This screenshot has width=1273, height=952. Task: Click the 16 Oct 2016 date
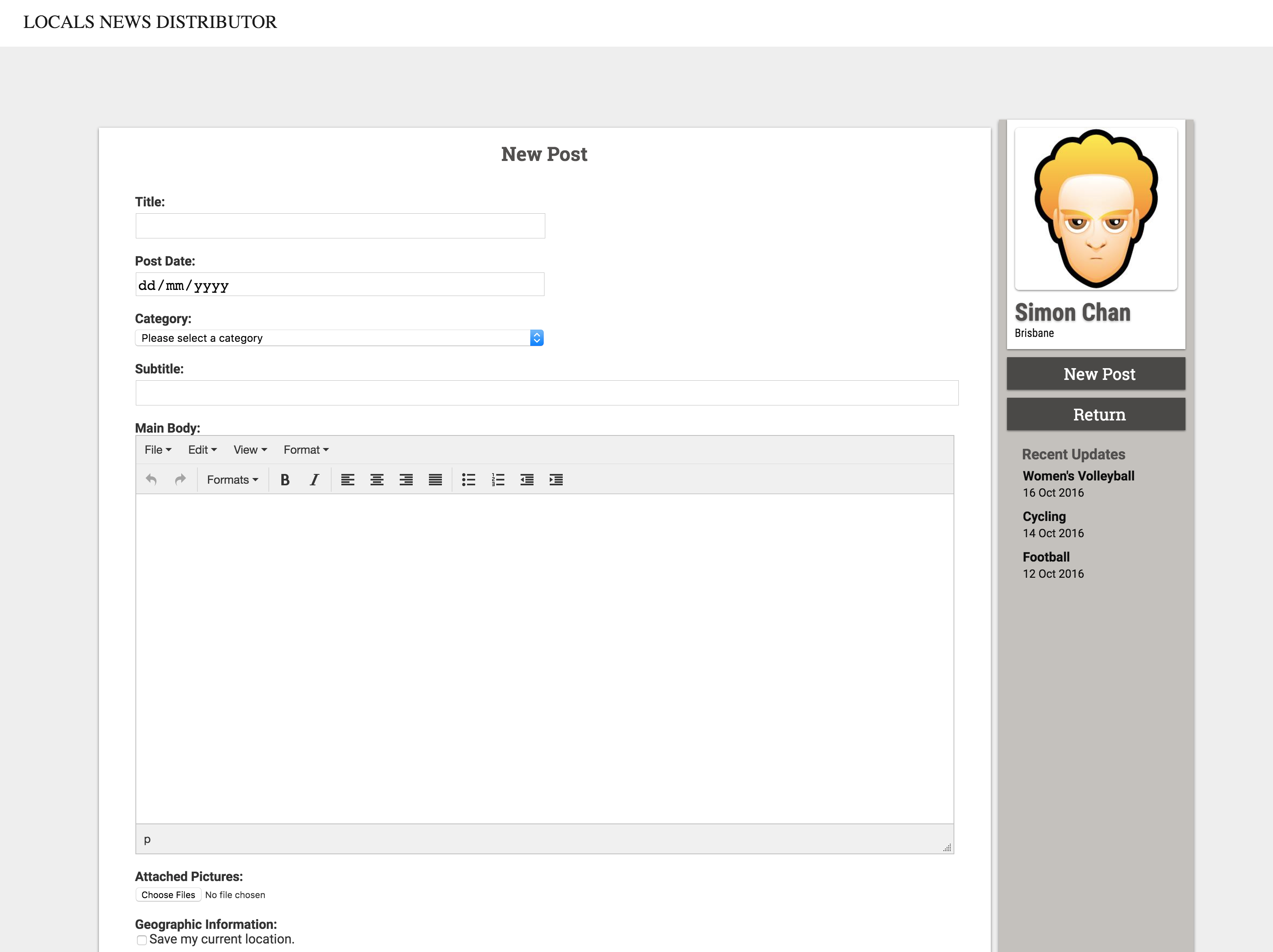1053,493
